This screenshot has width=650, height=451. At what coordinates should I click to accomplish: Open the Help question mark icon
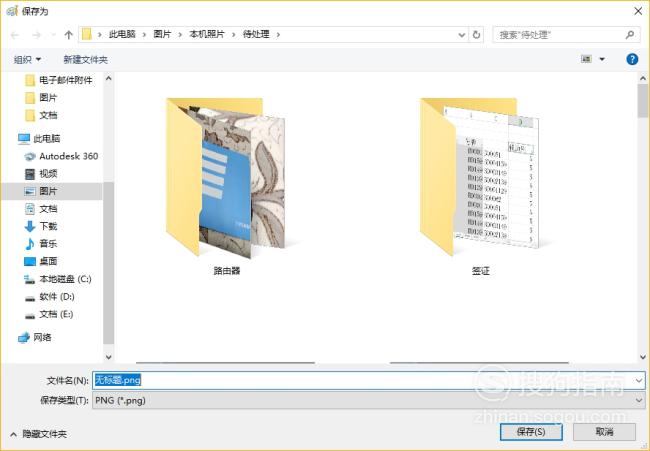632,59
